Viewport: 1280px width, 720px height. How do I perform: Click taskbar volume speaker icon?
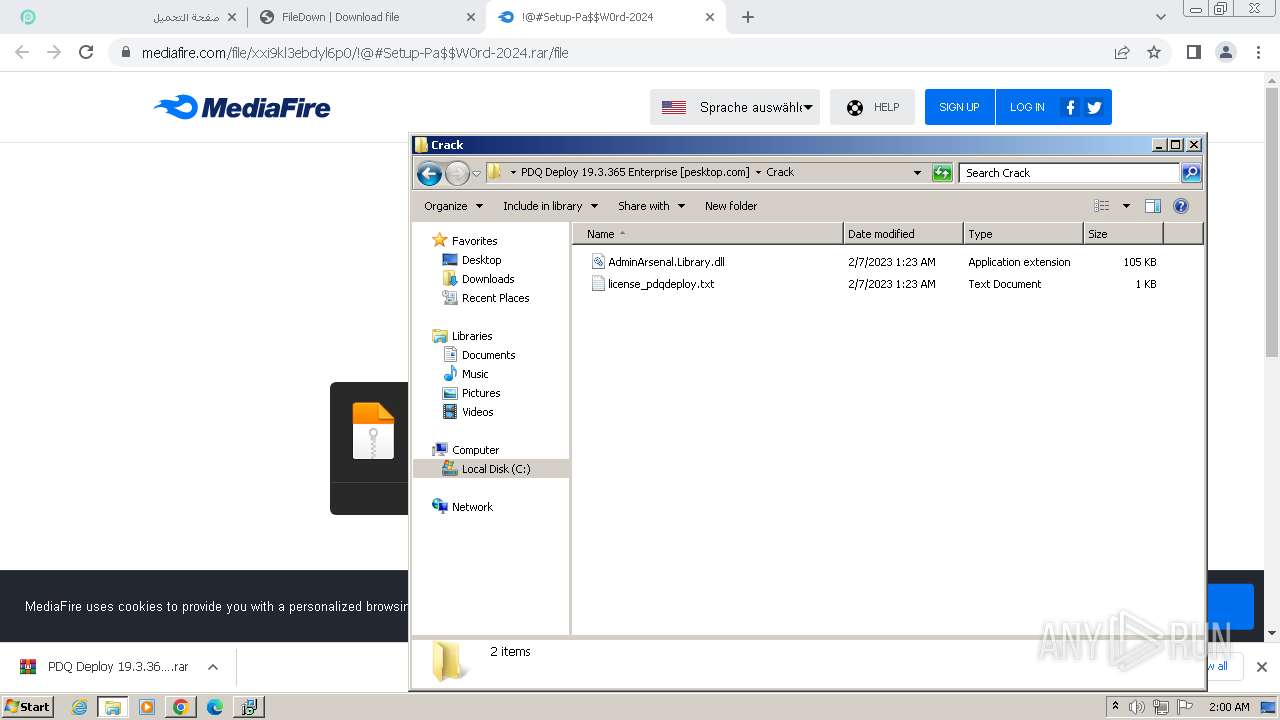point(1137,707)
